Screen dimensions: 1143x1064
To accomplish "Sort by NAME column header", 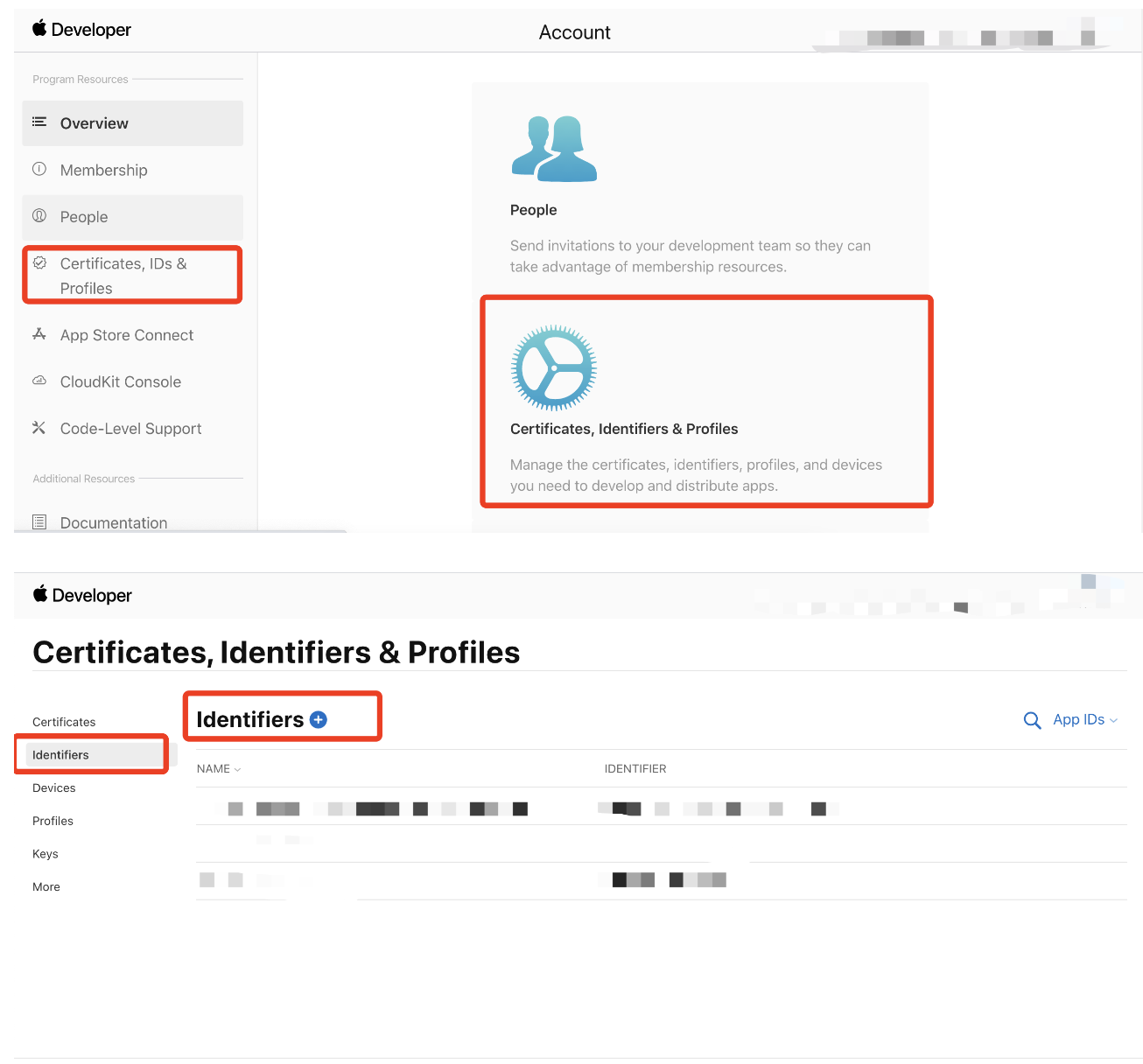I will pyautogui.click(x=218, y=769).
